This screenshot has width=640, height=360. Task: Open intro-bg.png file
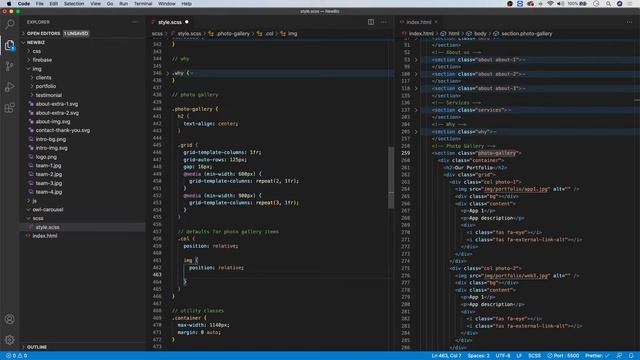[51, 139]
